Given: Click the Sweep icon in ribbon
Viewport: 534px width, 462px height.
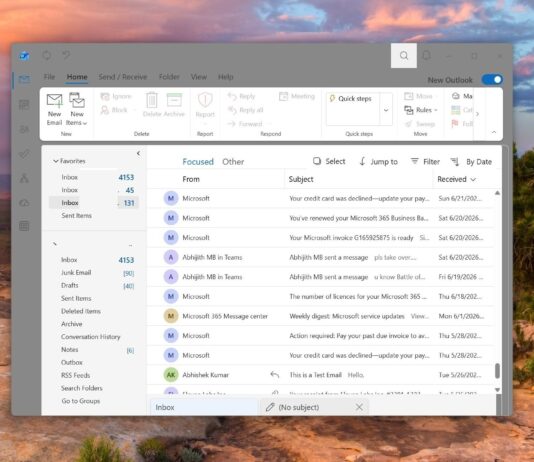Looking at the screenshot, I should point(408,124).
